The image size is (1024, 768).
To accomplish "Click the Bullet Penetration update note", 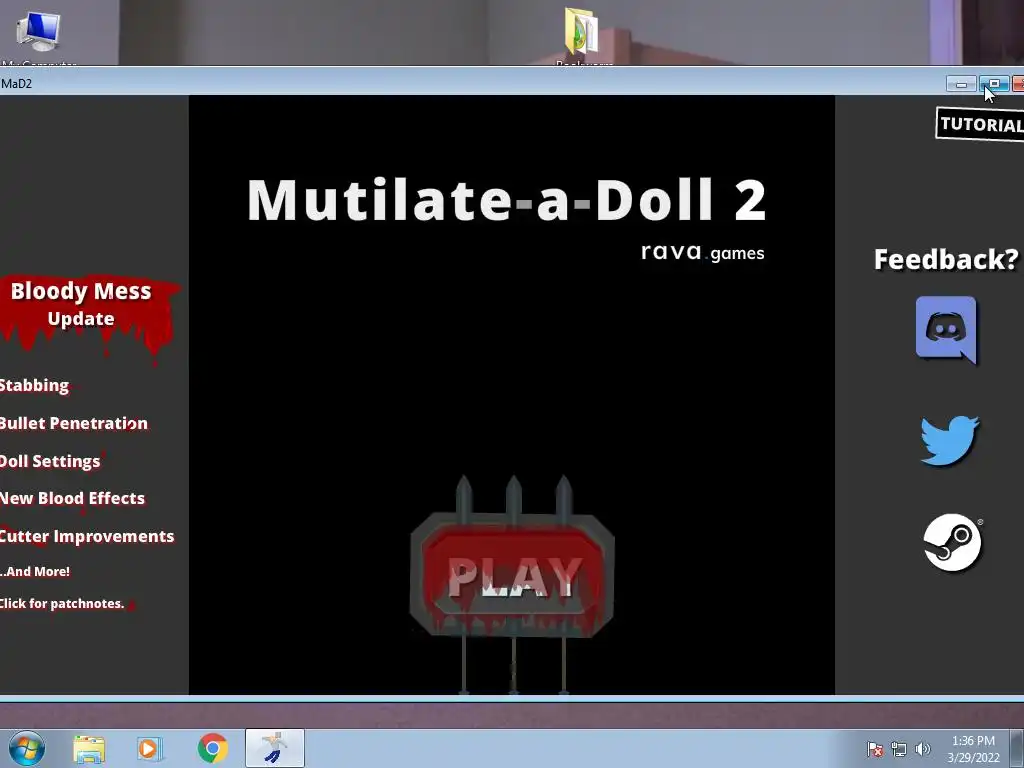I will [74, 423].
